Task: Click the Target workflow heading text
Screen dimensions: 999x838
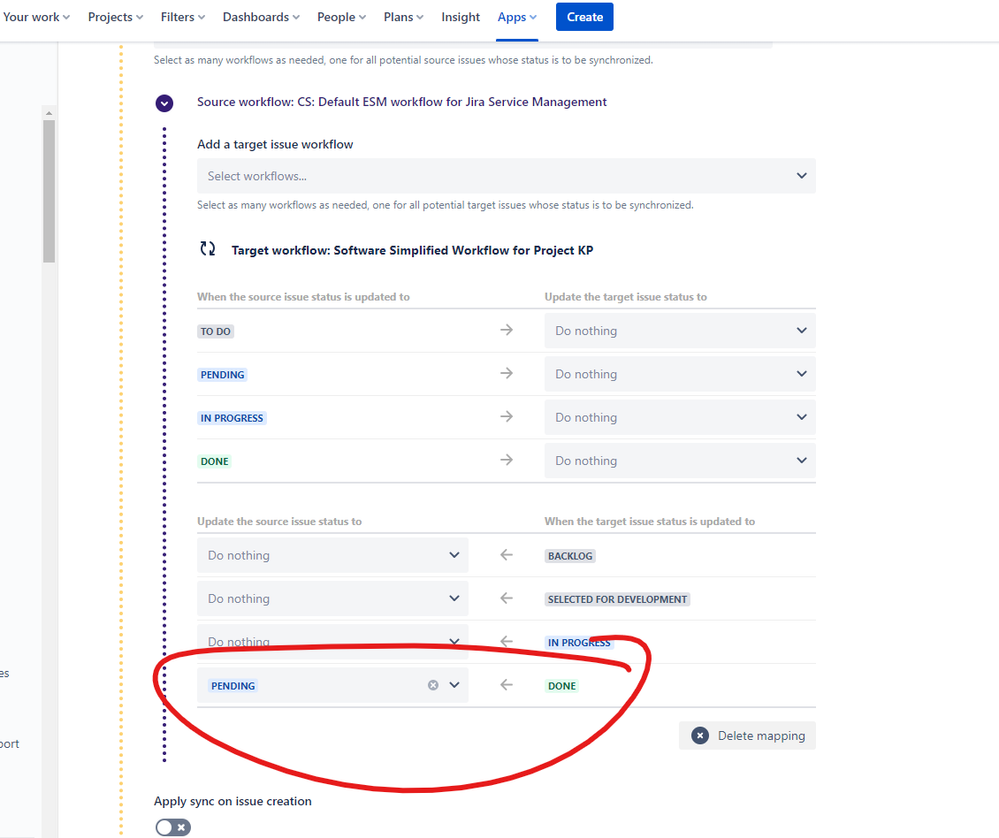Action: click(x=412, y=250)
